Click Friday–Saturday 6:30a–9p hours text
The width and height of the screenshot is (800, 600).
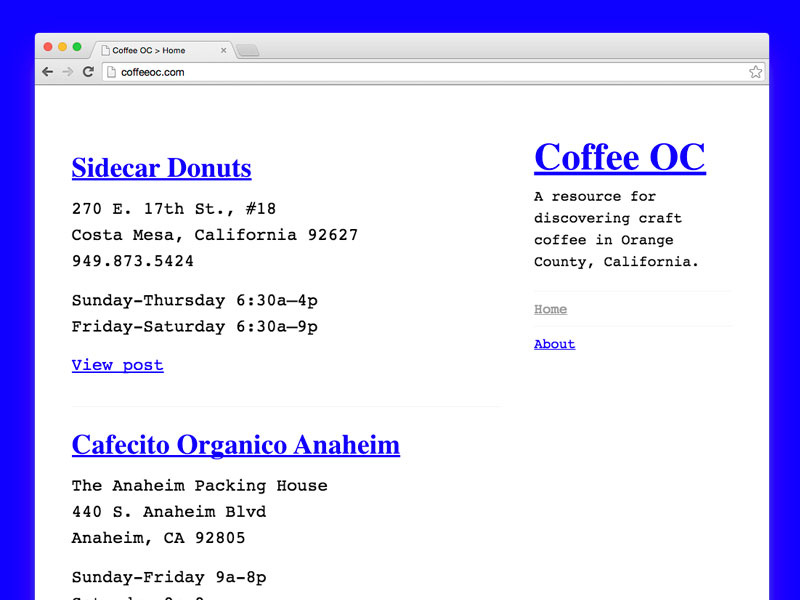click(x=194, y=326)
